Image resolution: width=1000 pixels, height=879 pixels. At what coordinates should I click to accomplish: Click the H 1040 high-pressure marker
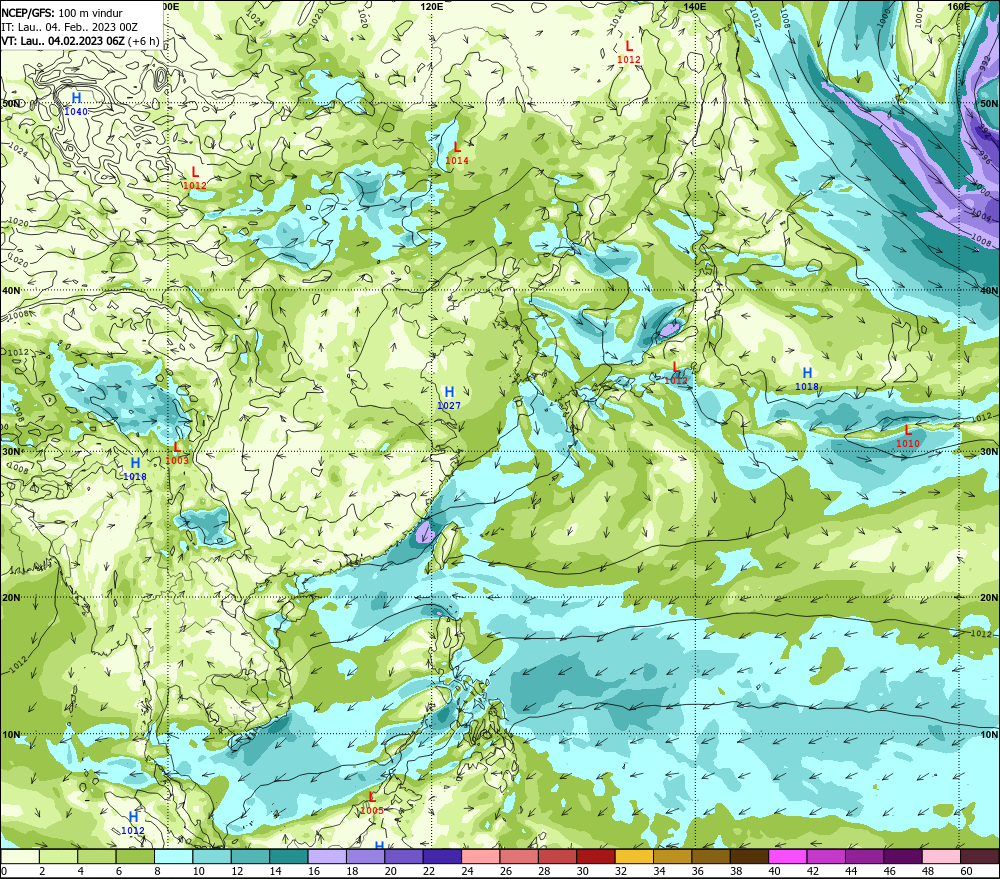[x=76, y=104]
